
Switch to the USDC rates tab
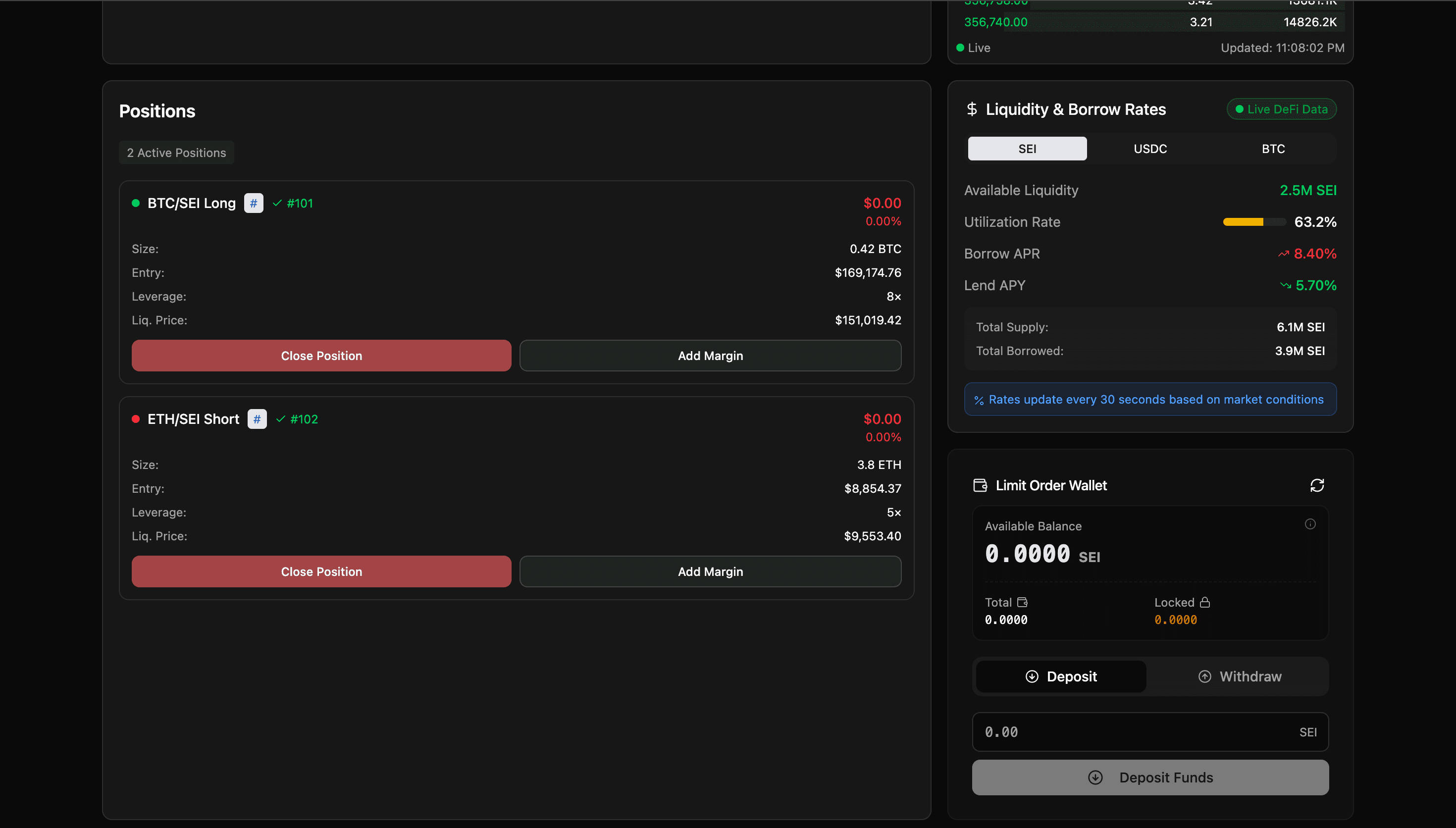[x=1150, y=149]
